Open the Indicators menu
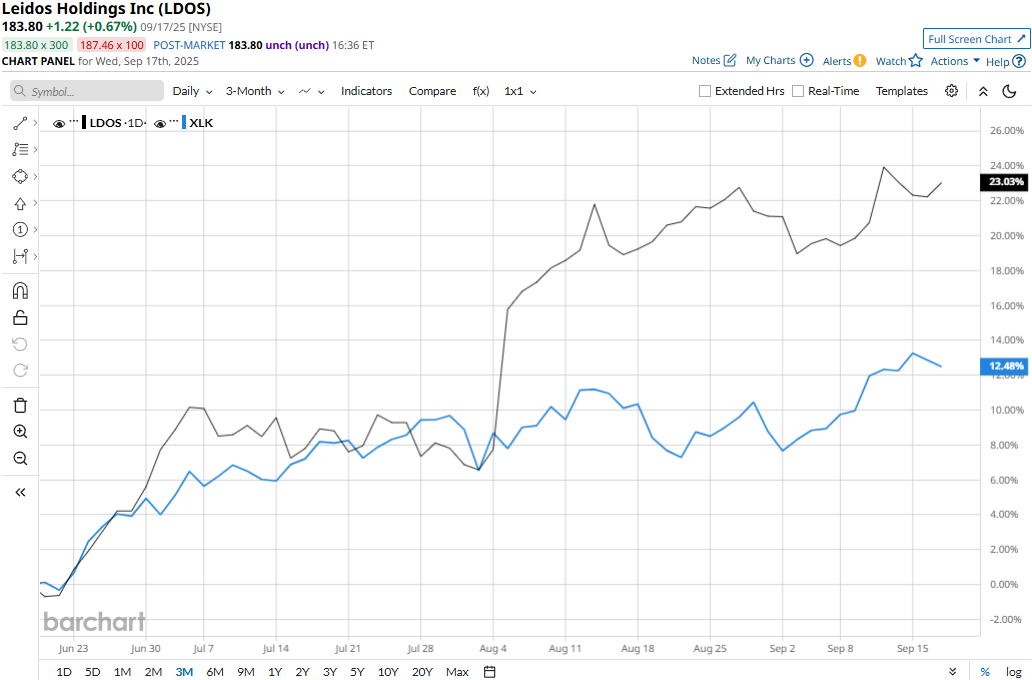The height and width of the screenshot is (680, 1032). [366, 91]
